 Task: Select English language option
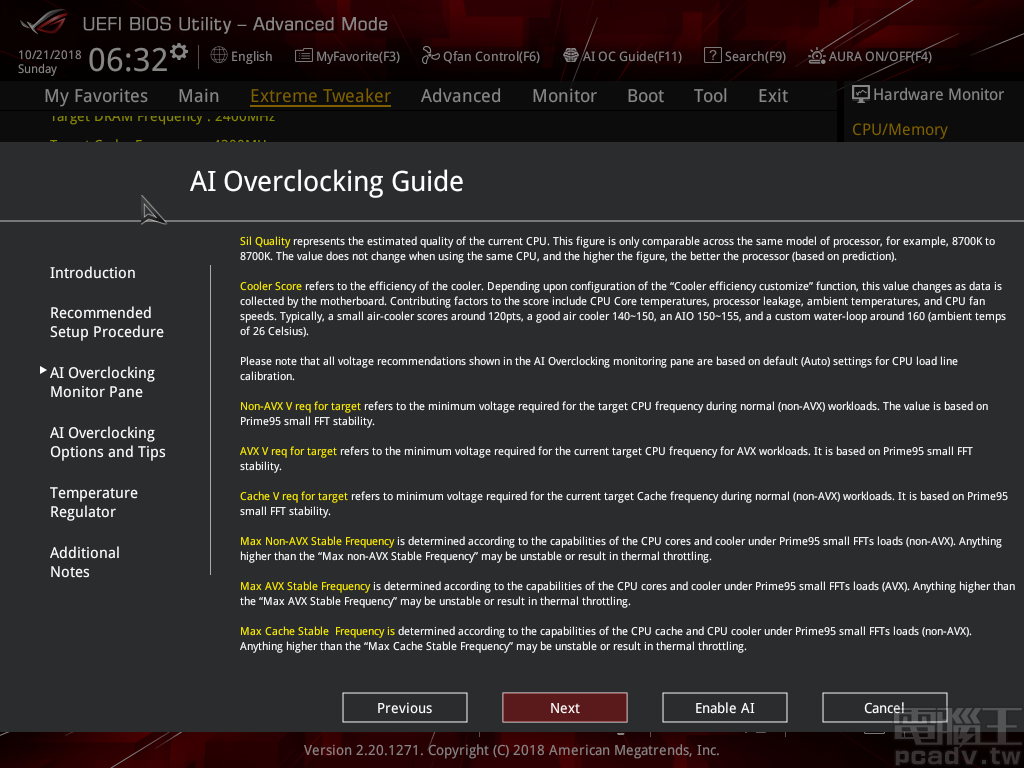251,56
